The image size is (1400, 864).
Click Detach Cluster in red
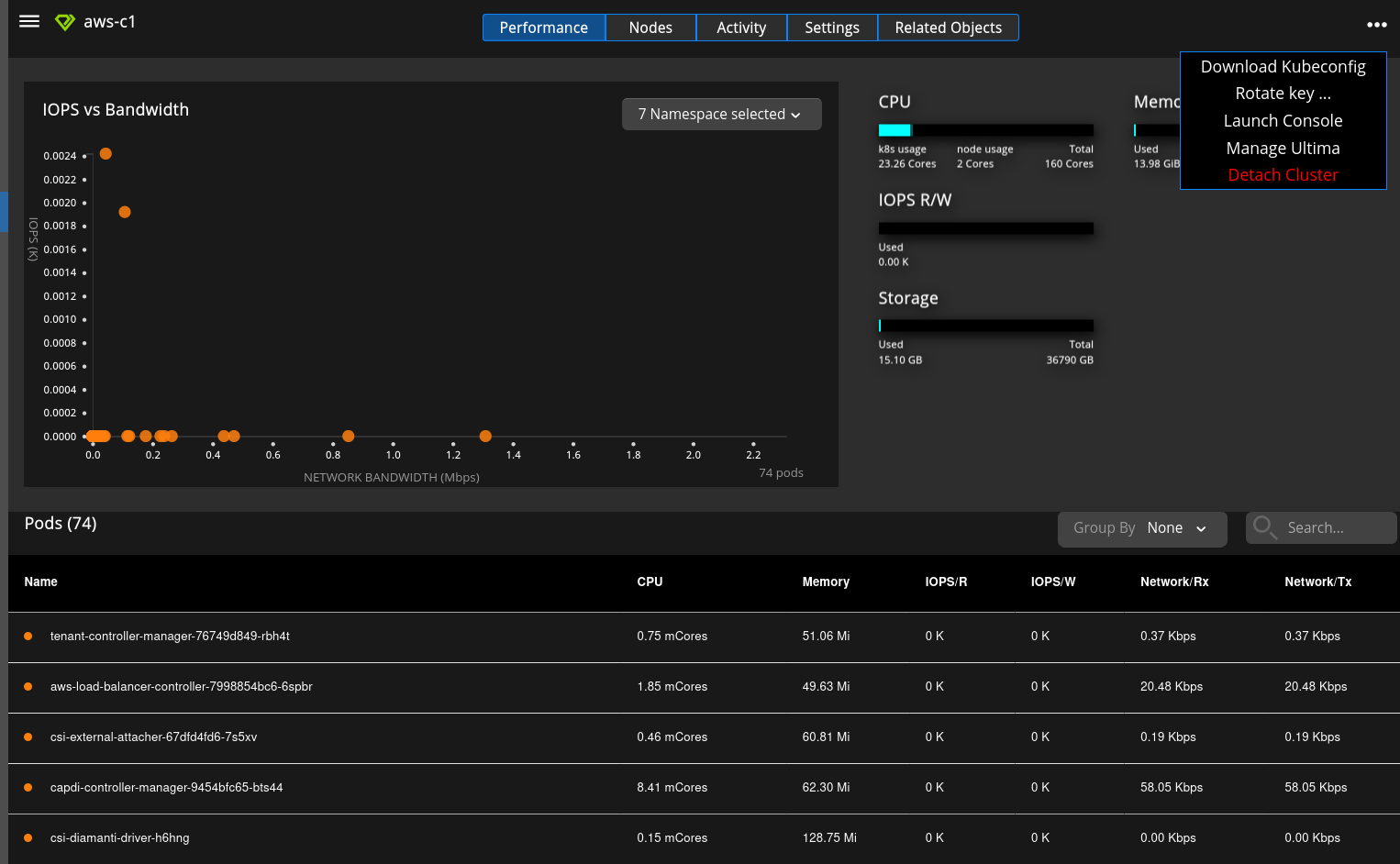pos(1283,175)
